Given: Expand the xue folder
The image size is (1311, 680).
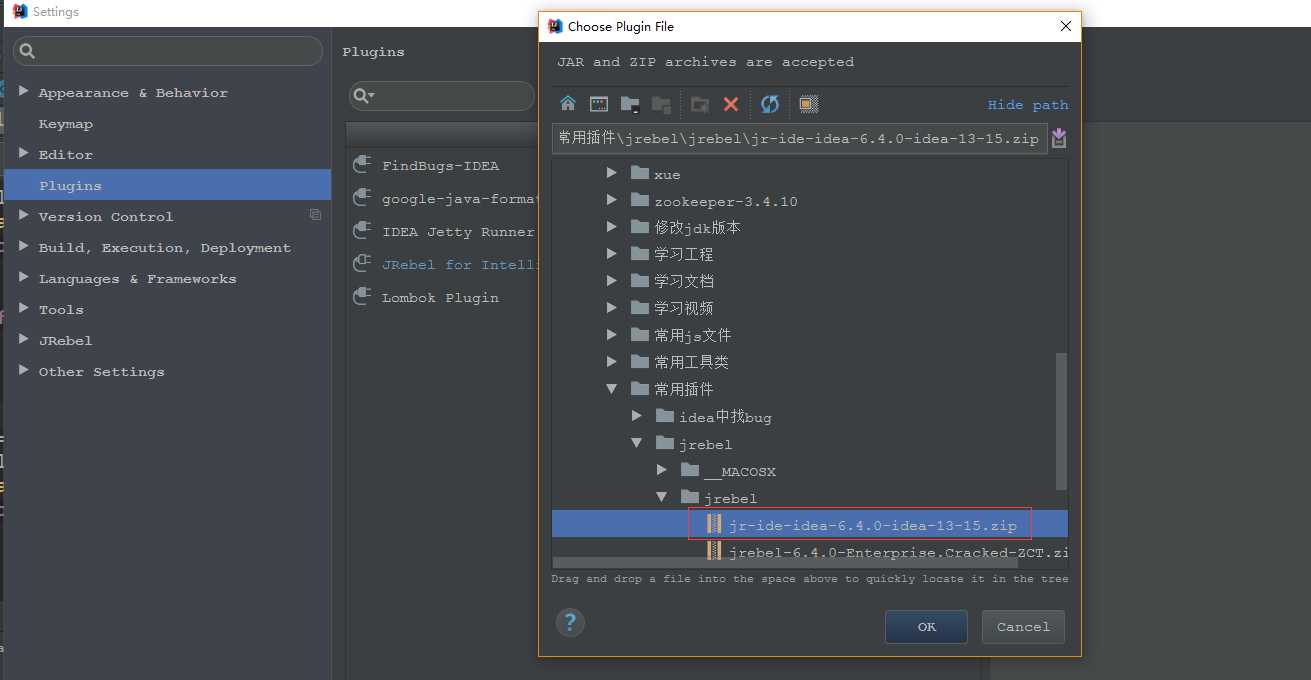Looking at the screenshot, I should [612, 173].
